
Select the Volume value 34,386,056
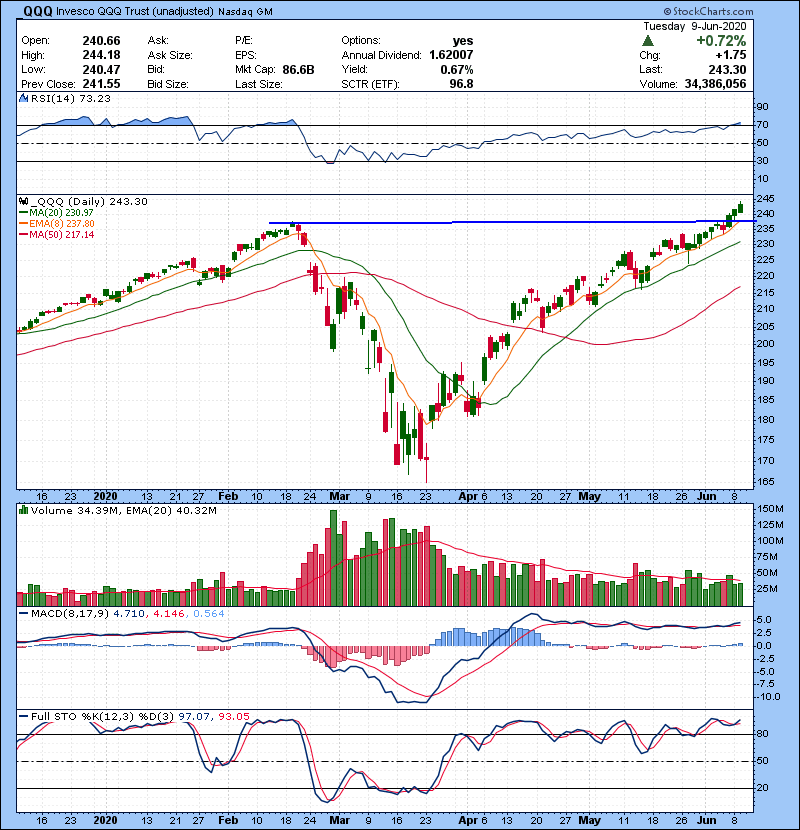tap(715, 84)
